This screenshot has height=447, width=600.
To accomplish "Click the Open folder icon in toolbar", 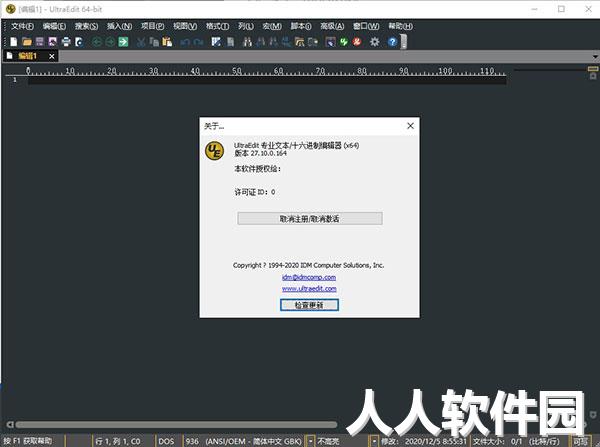I will pos(27,42).
